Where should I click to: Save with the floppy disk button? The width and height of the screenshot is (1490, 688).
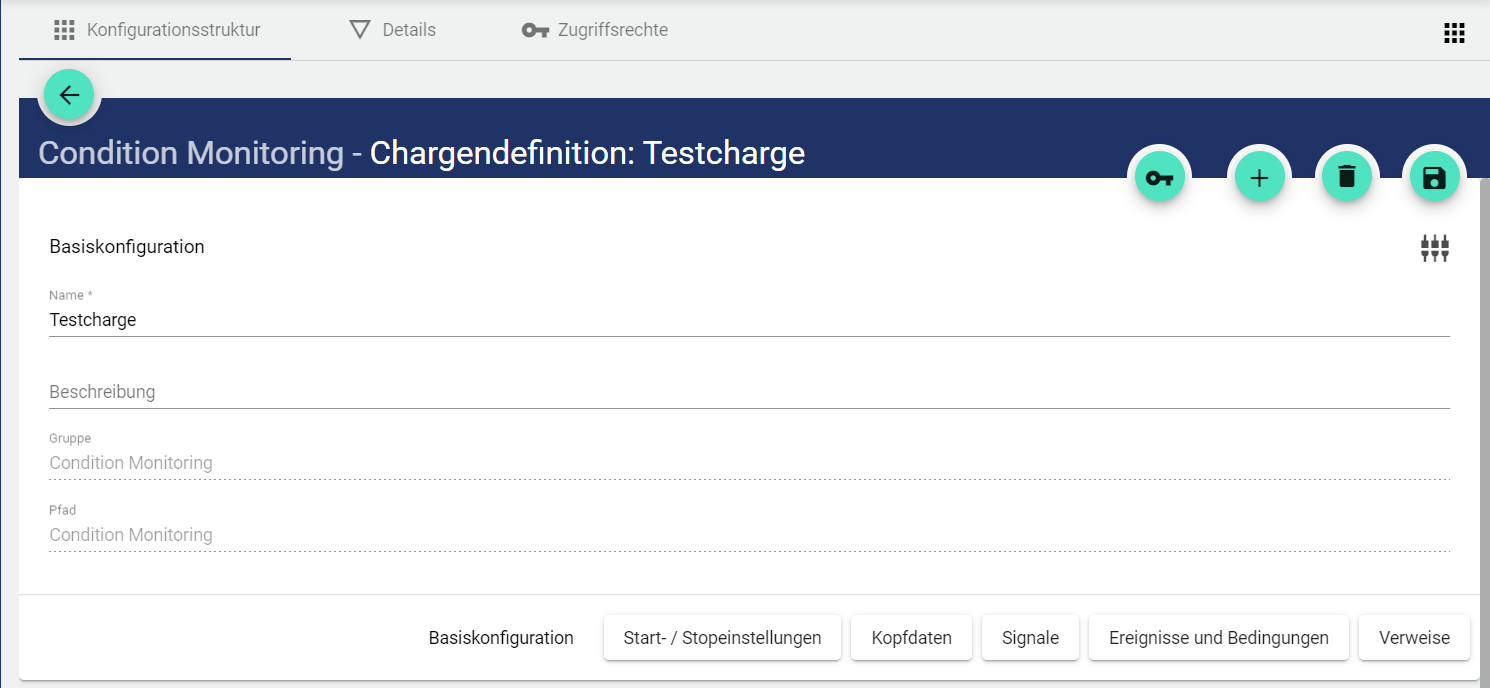point(1434,178)
